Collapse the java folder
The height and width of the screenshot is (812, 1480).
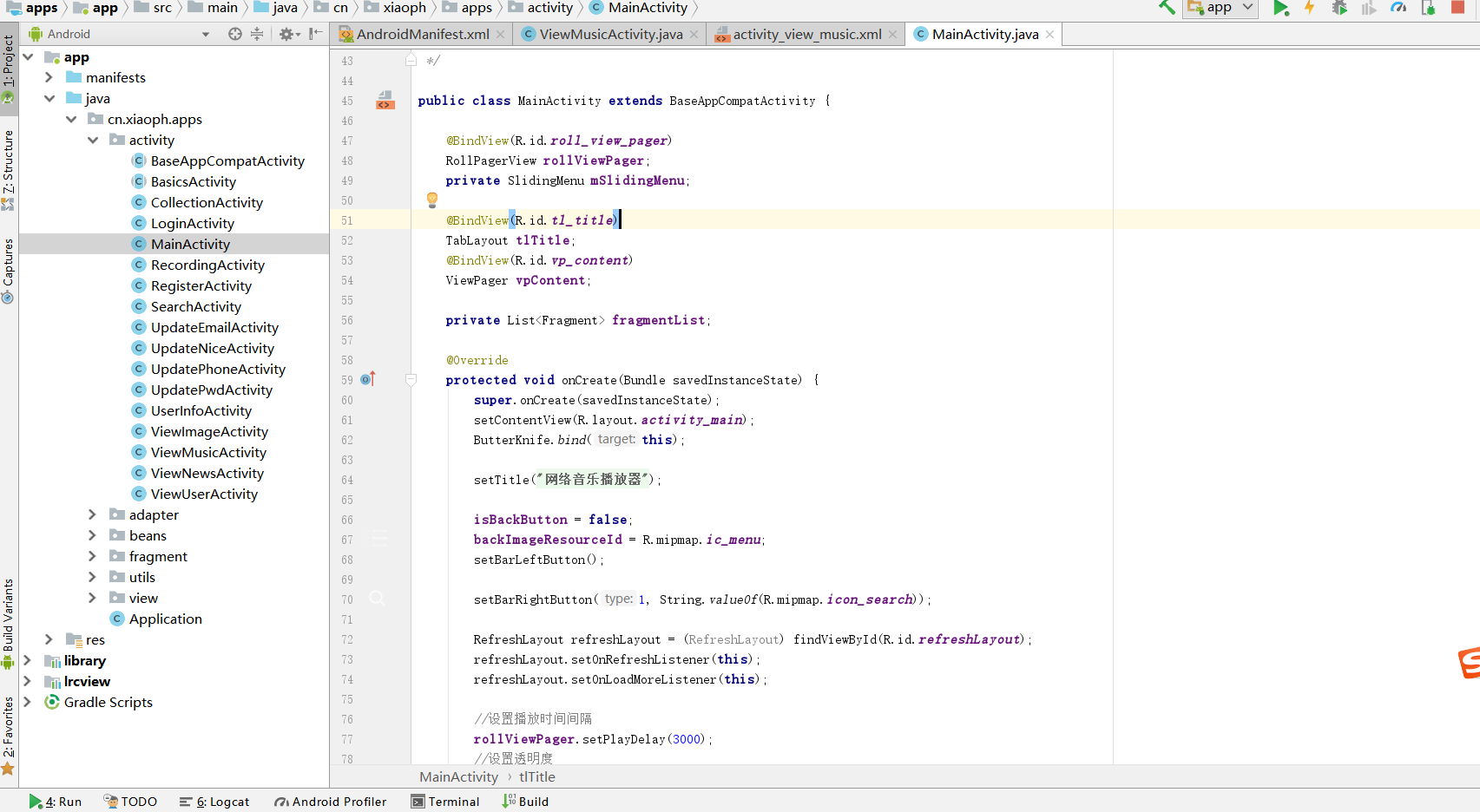coord(49,99)
